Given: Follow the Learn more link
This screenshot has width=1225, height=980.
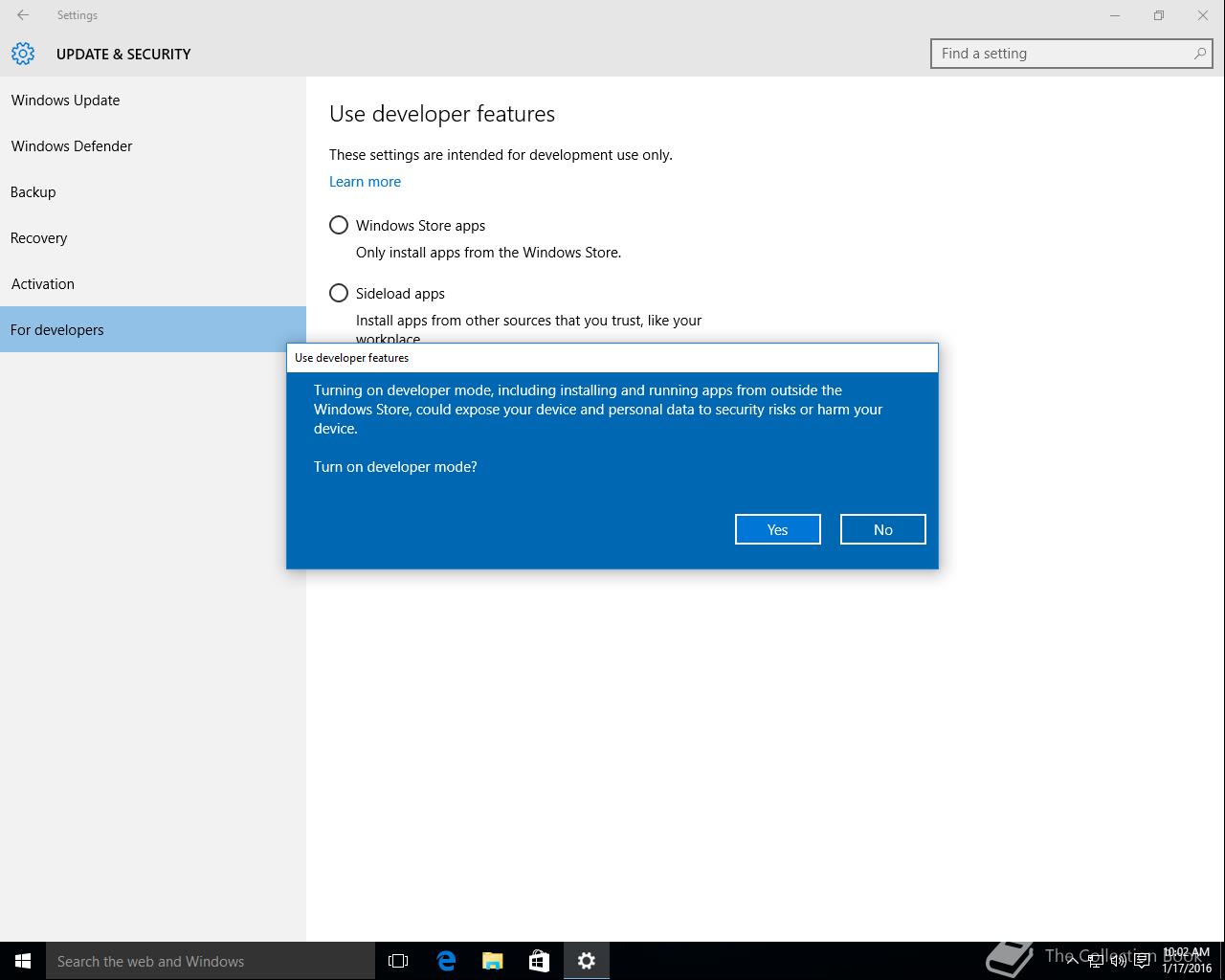Looking at the screenshot, I should [x=365, y=182].
